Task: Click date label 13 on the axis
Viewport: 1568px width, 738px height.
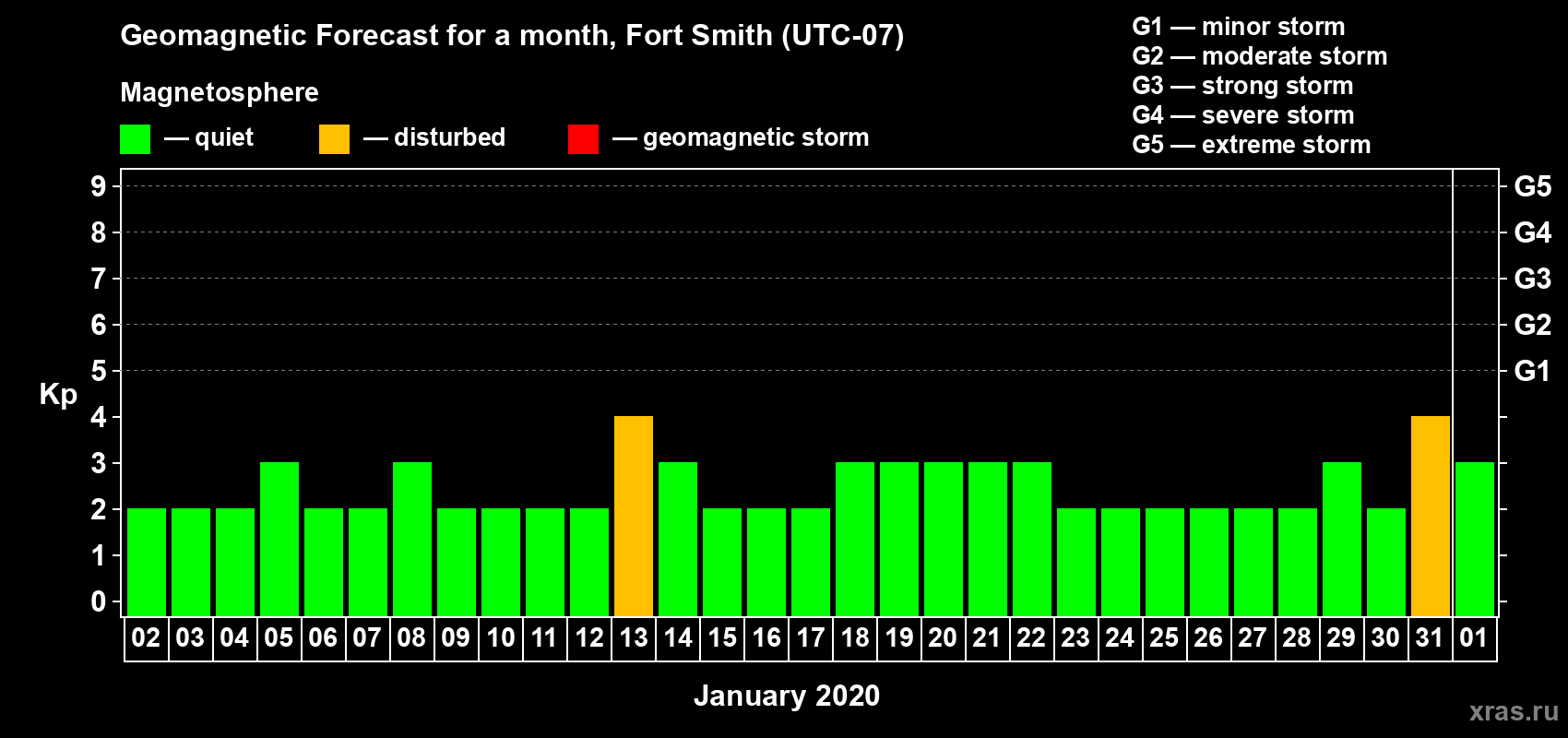Action: 633,637
